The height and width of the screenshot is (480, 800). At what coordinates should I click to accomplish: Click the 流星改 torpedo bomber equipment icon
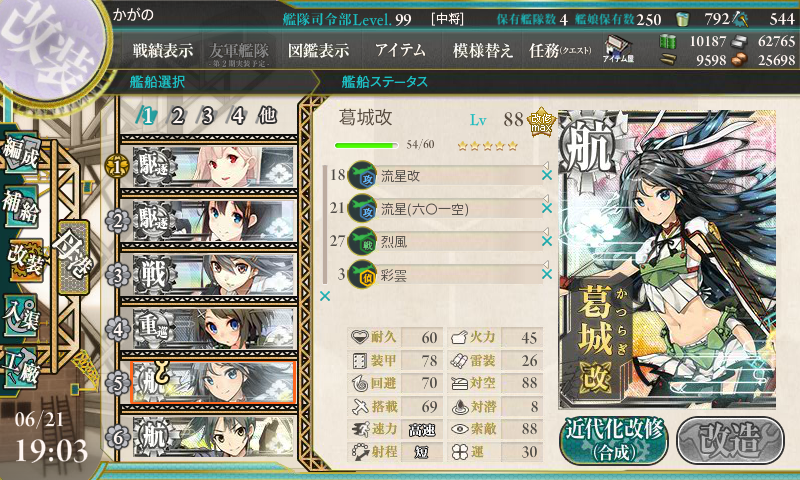(362, 175)
